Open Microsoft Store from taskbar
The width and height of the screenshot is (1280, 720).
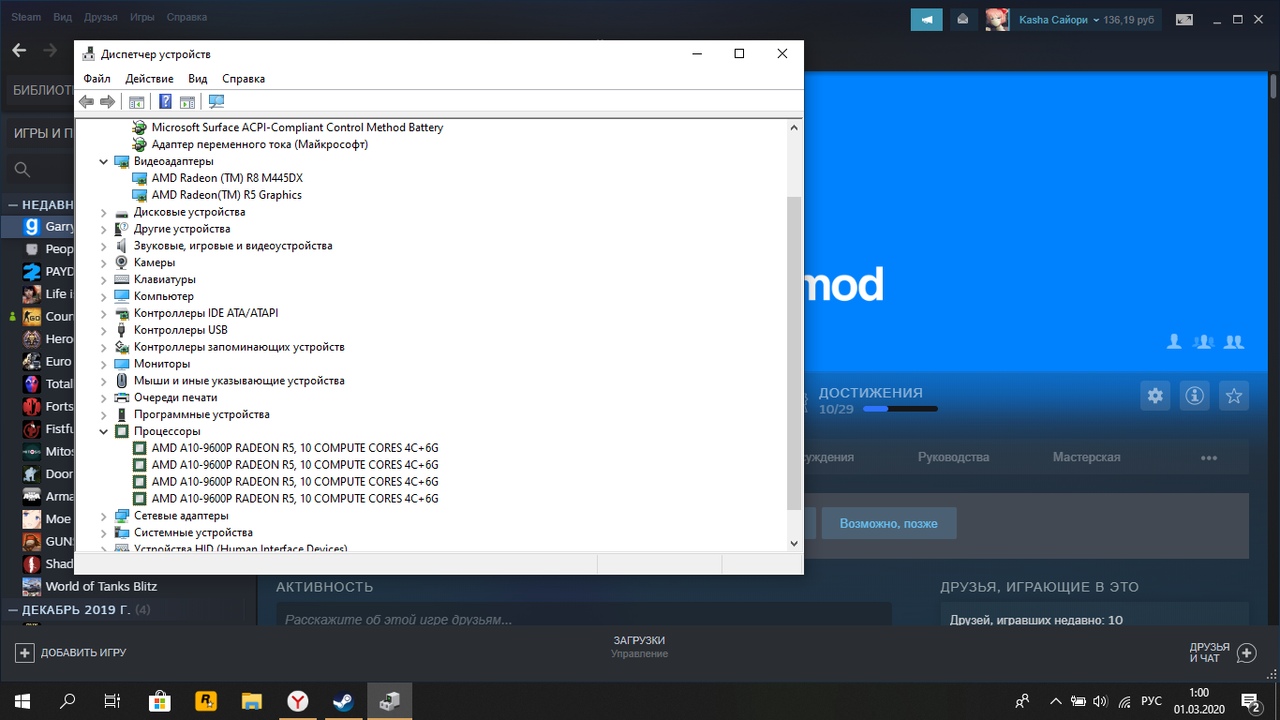click(x=159, y=702)
